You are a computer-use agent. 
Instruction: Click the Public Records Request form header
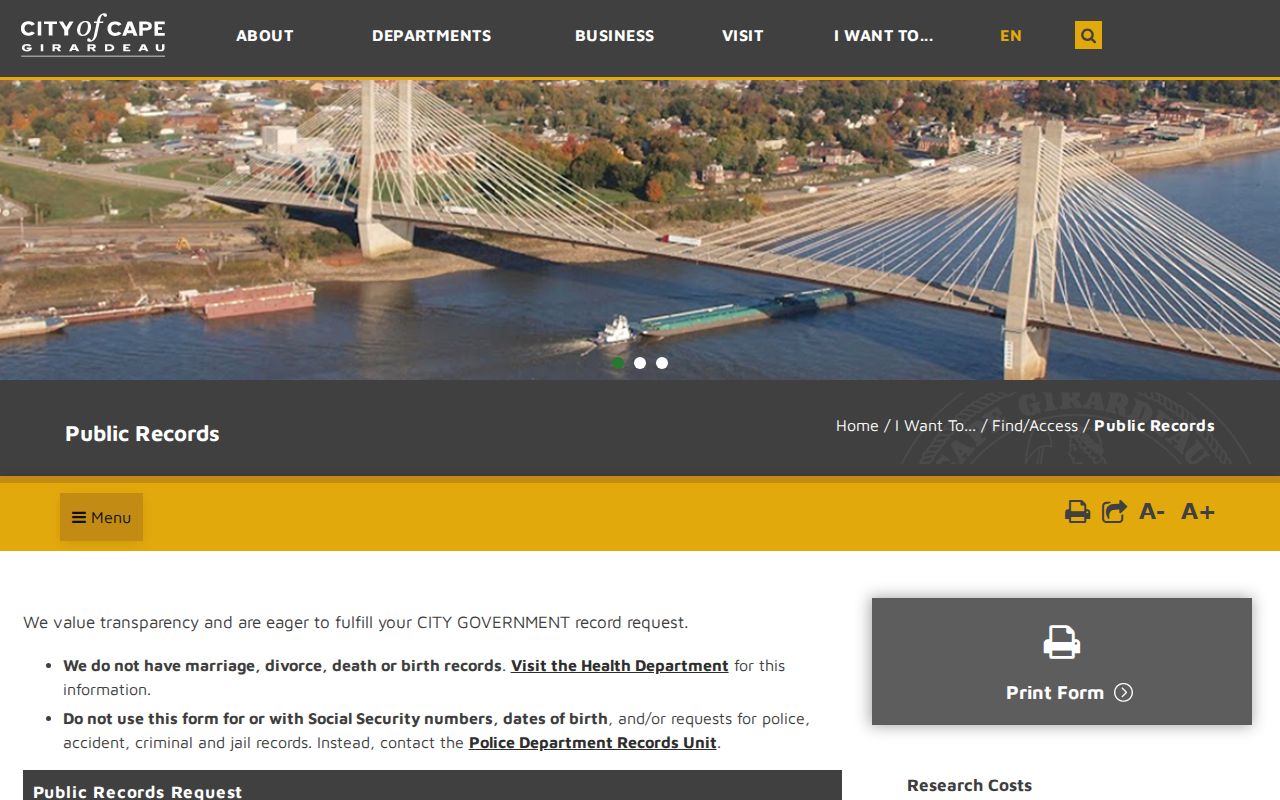(x=432, y=785)
